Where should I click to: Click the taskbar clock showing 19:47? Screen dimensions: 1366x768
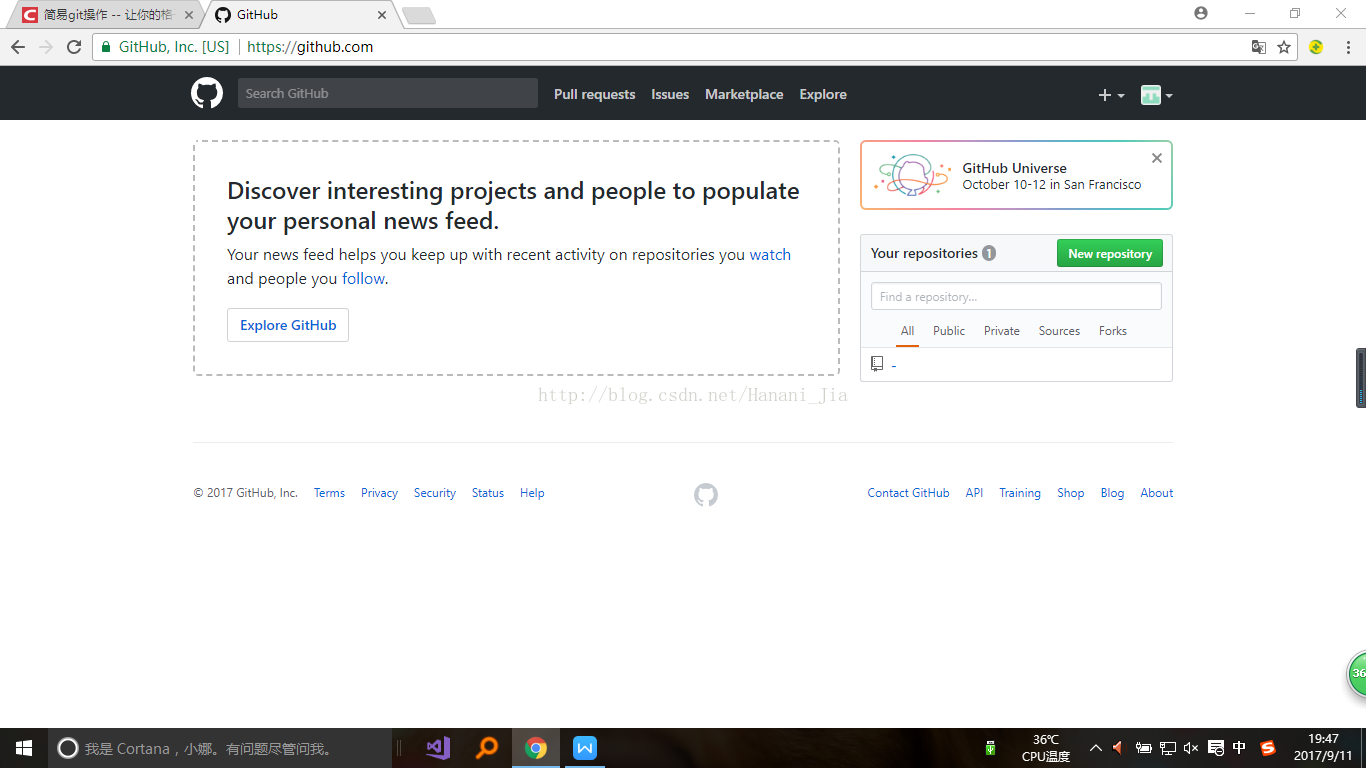(x=1323, y=748)
